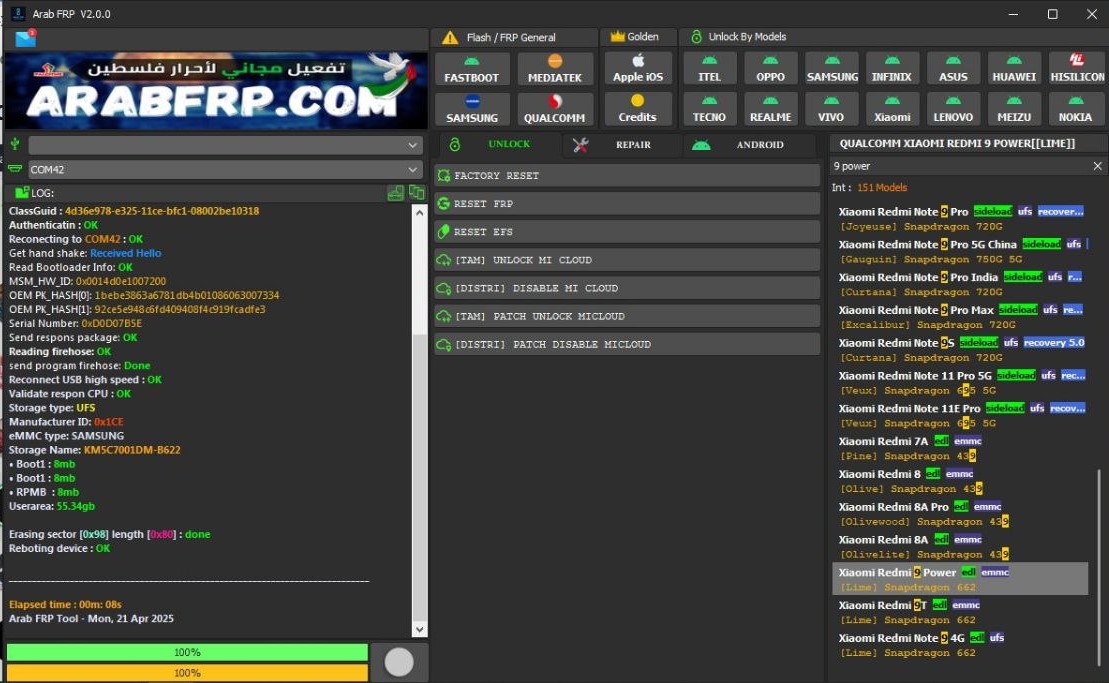Run [DISTRI] PATCH DISABLE MICLOUD
This screenshot has width=1109, height=683.
click(x=627, y=344)
